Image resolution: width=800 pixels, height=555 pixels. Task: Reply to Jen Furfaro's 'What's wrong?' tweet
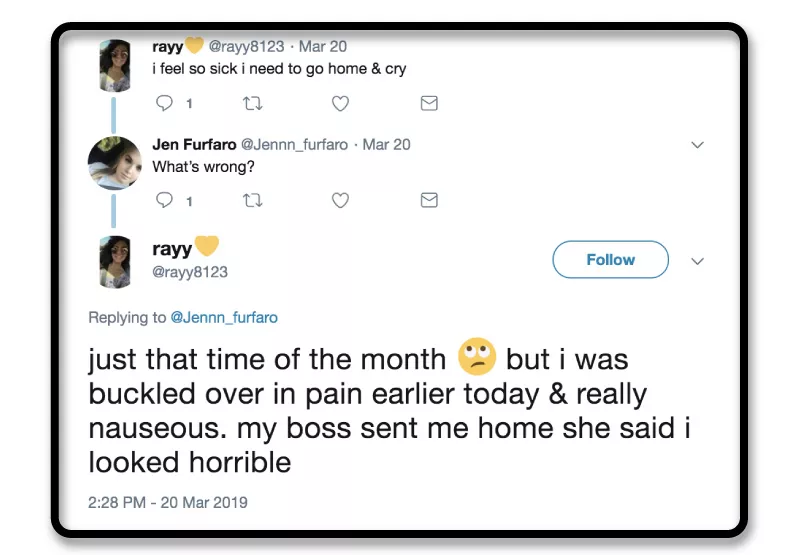point(166,200)
